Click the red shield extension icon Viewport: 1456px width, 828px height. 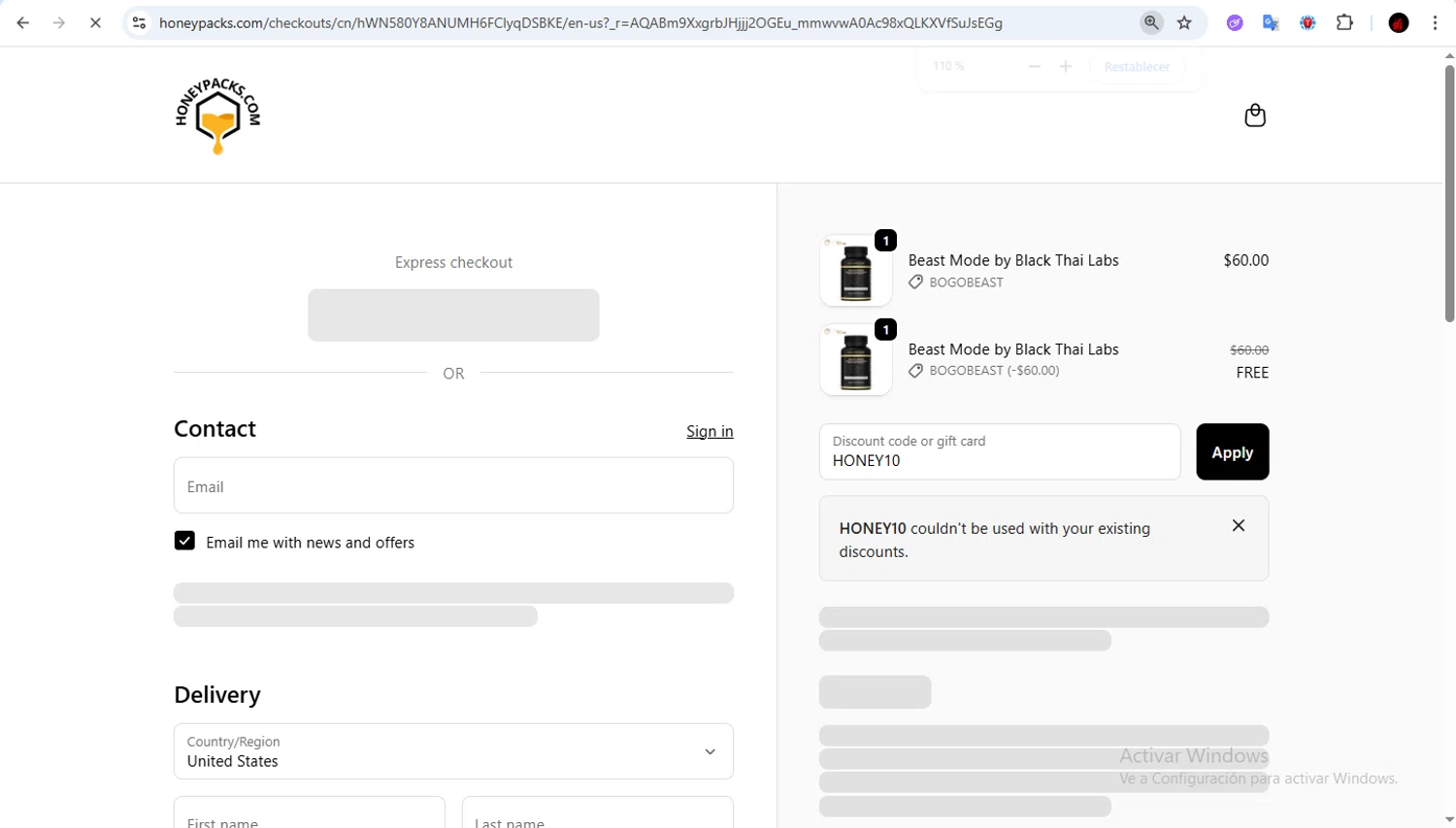click(1307, 22)
